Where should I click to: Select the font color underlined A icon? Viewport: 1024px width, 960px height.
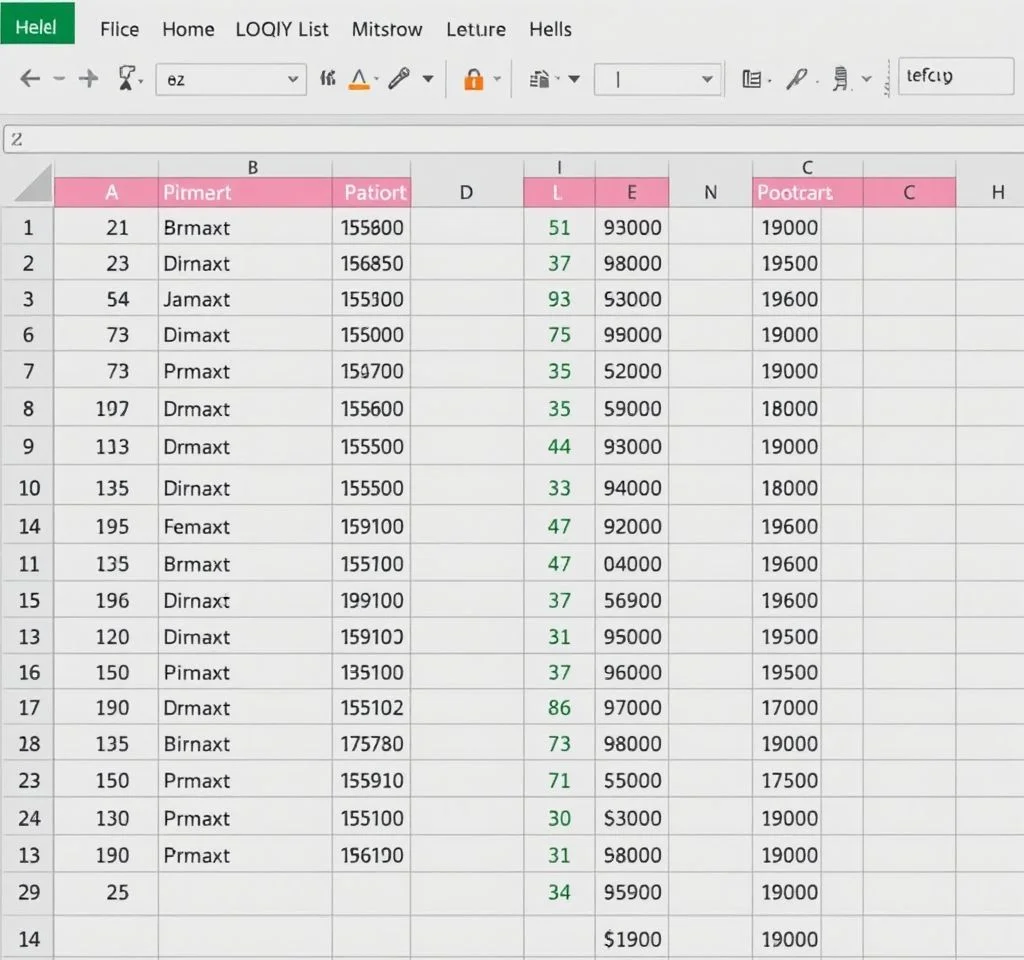358,80
